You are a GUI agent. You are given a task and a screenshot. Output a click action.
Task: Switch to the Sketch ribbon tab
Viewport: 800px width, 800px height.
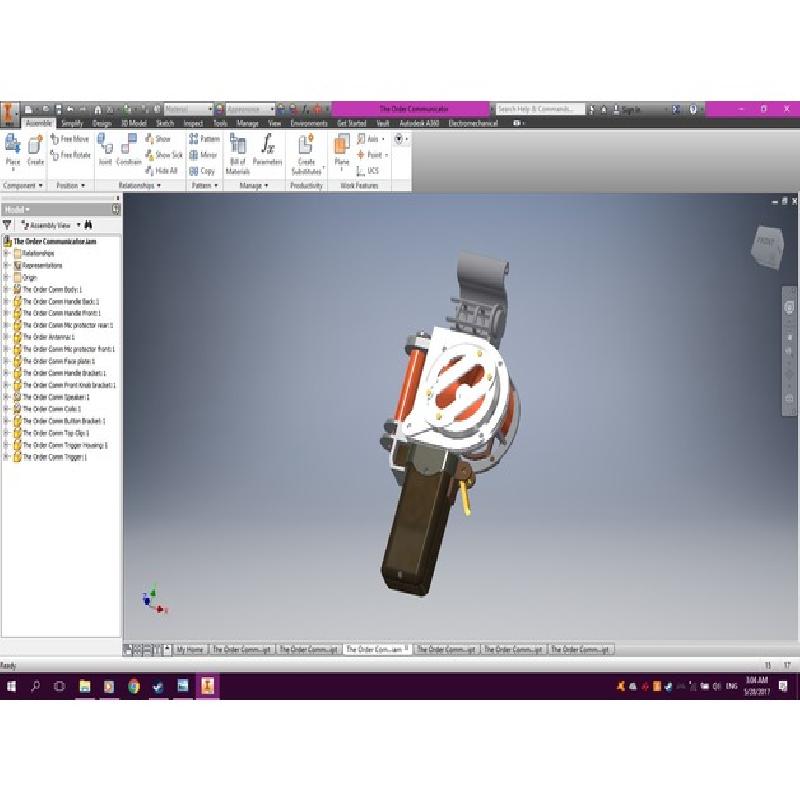165,123
